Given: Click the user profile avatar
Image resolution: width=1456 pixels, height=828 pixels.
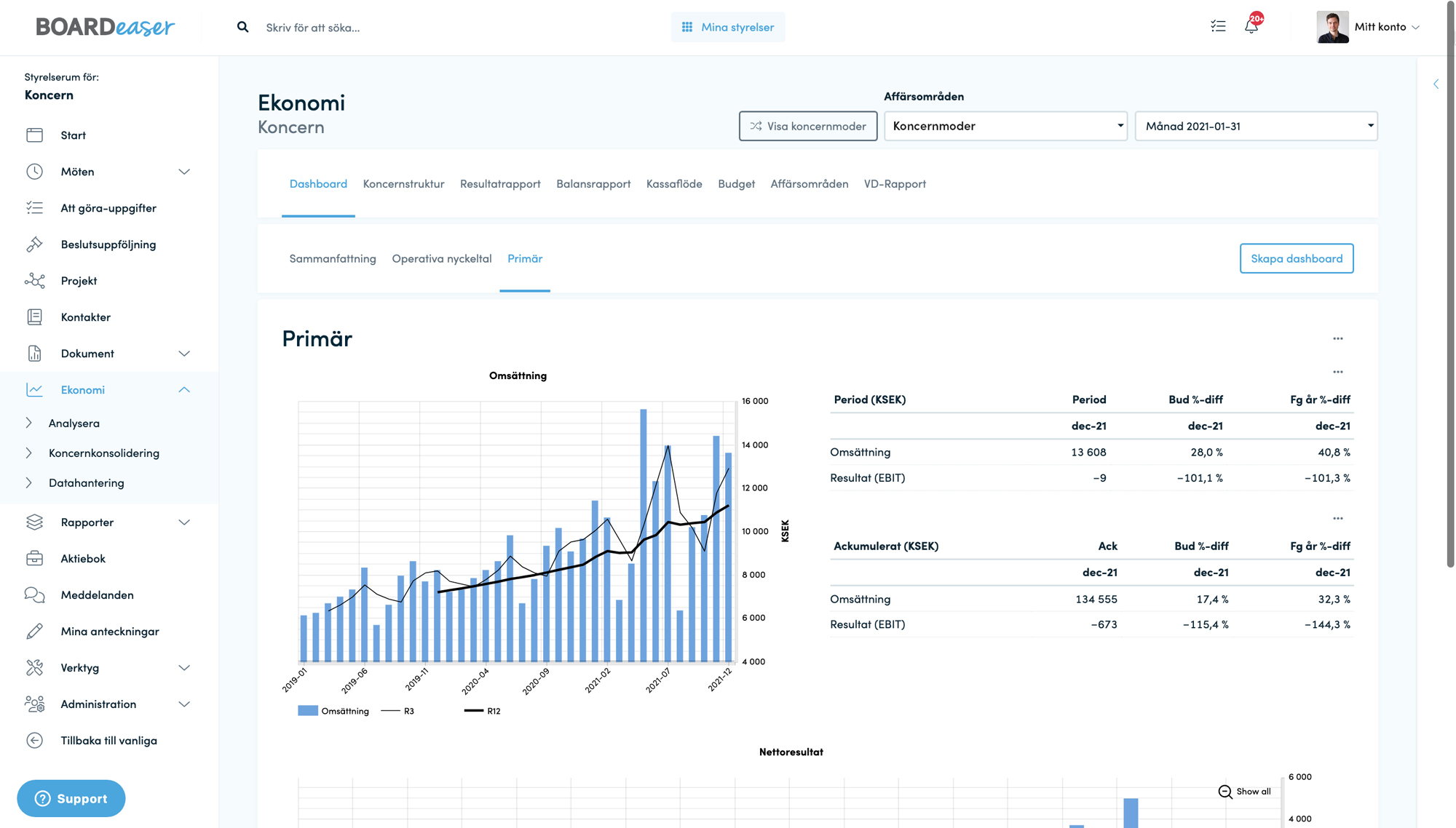Looking at the screenshot, I should (x=1332, y=27).
